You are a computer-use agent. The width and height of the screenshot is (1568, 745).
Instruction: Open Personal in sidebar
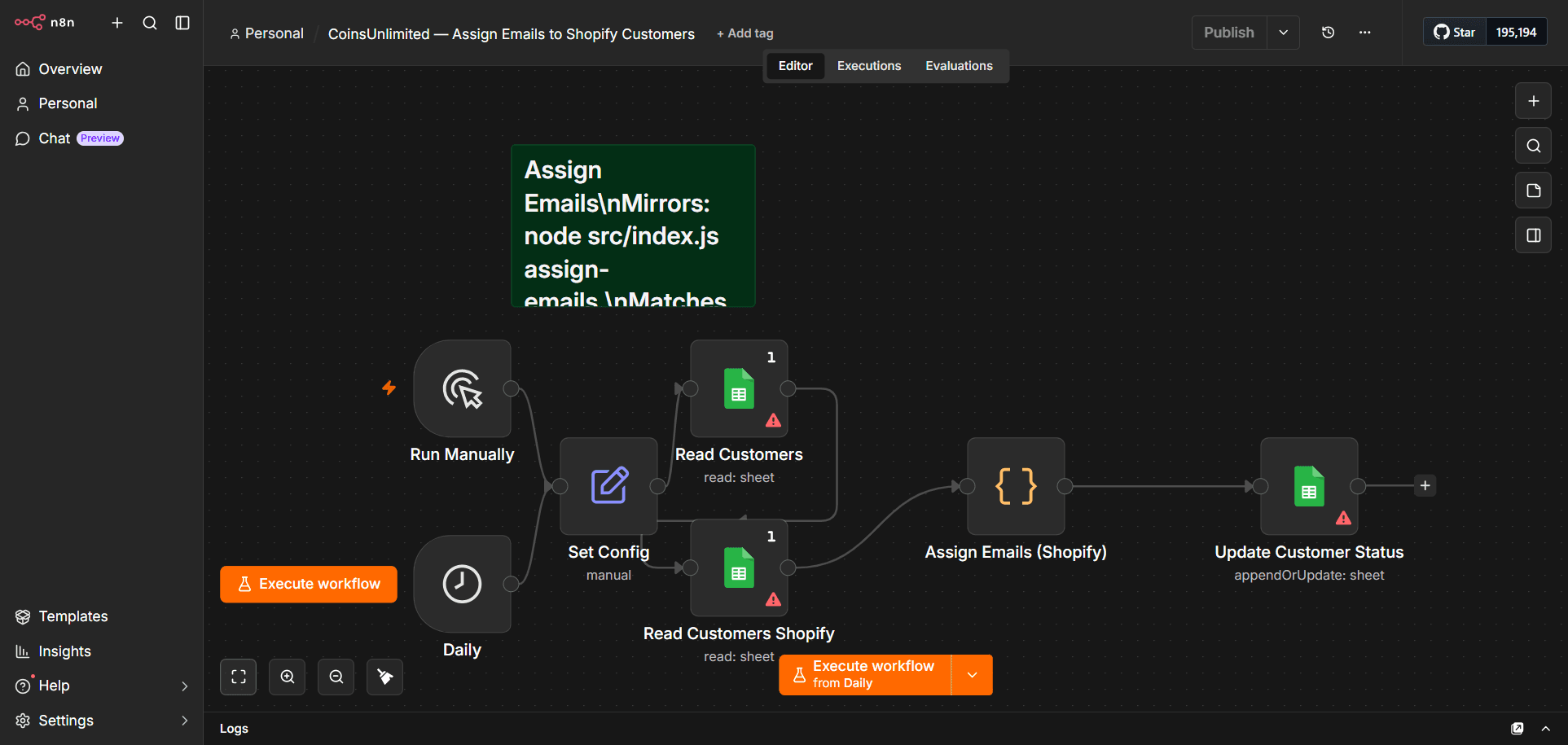pos(101,103)
